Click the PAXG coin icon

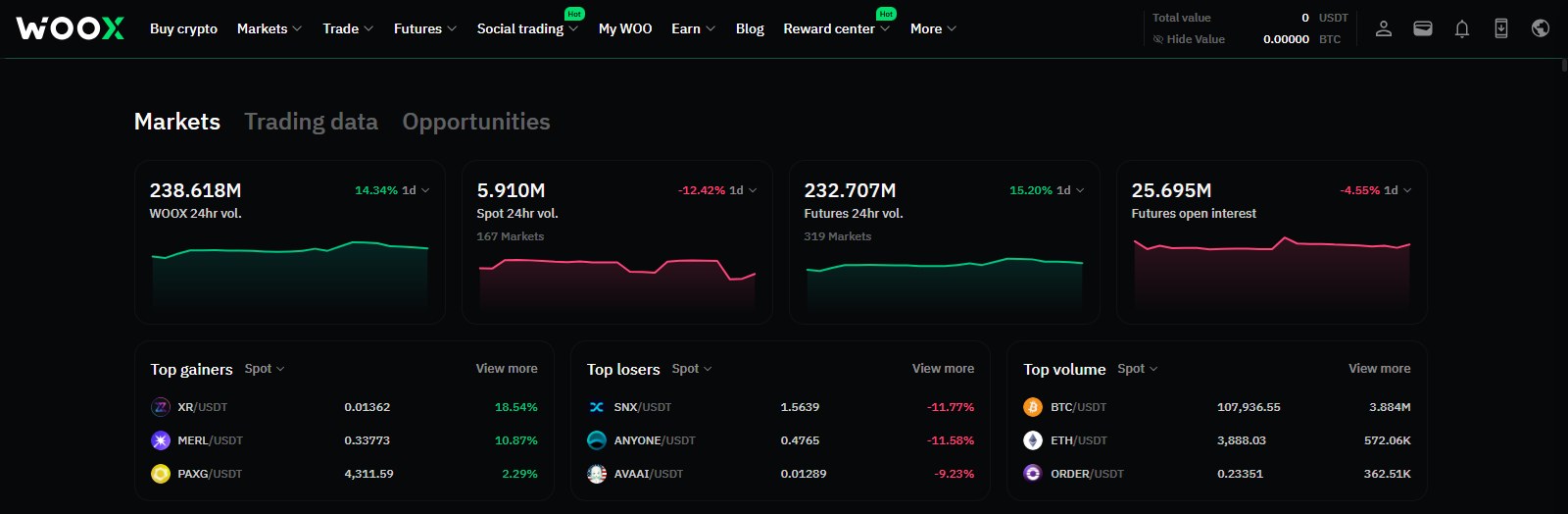point(161,474)
